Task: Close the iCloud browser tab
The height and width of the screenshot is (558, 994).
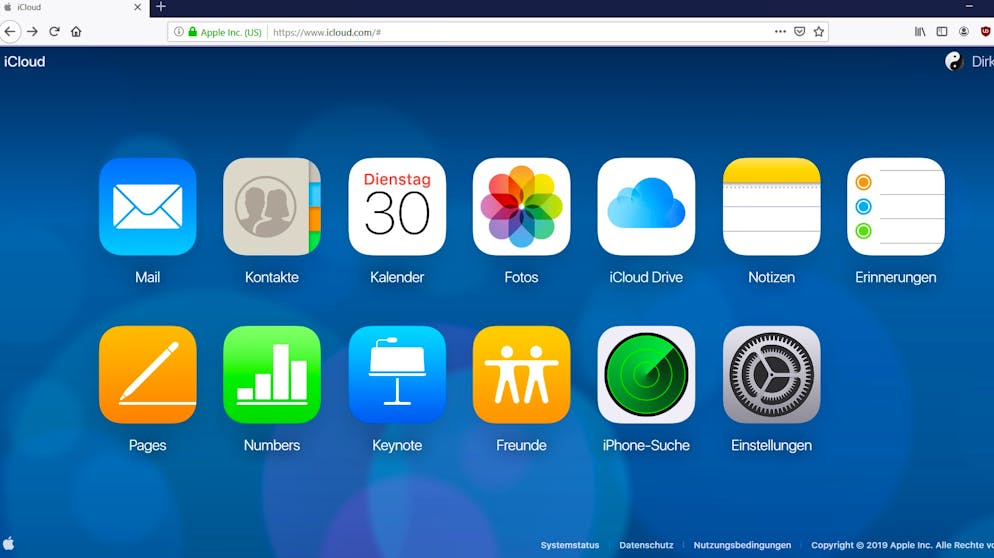Action: click(x=138, y=8)
